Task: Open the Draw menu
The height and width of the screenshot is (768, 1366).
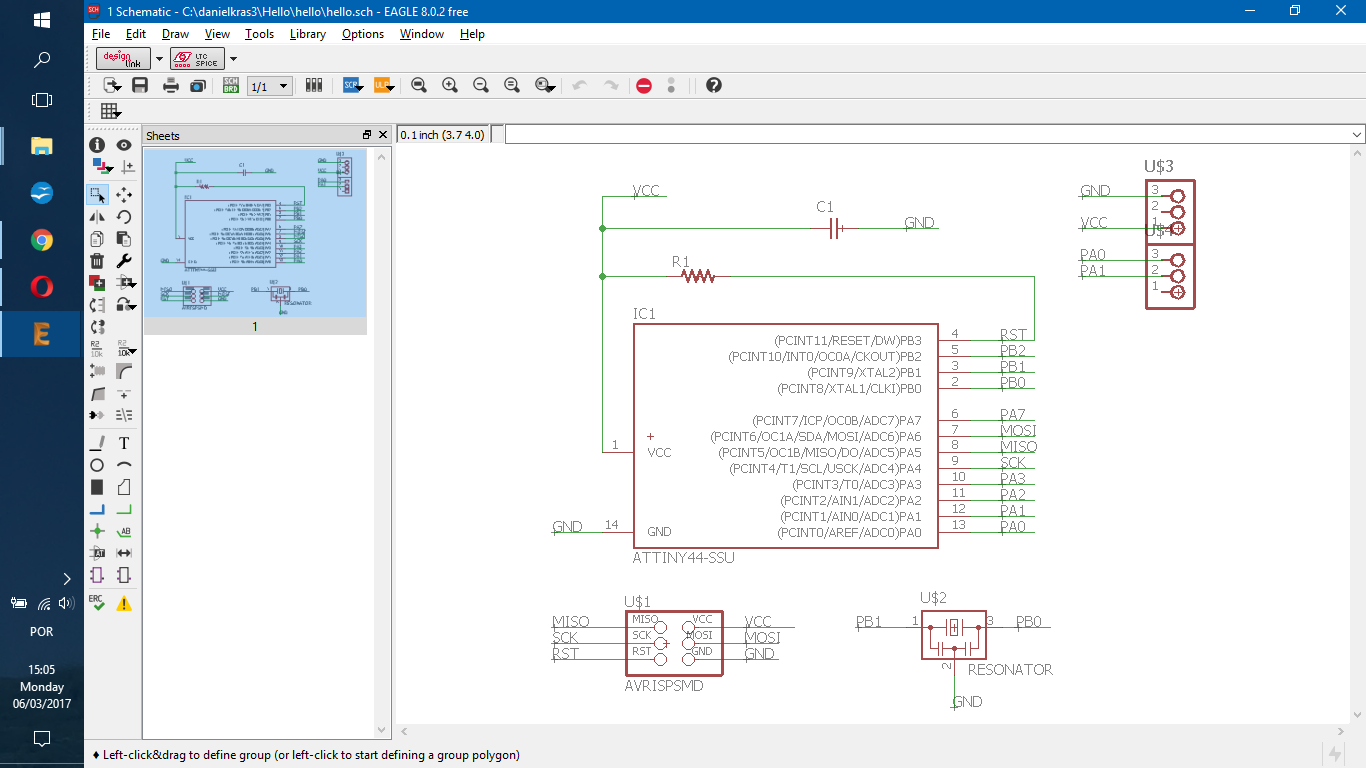Action: (x=175, y=34)
